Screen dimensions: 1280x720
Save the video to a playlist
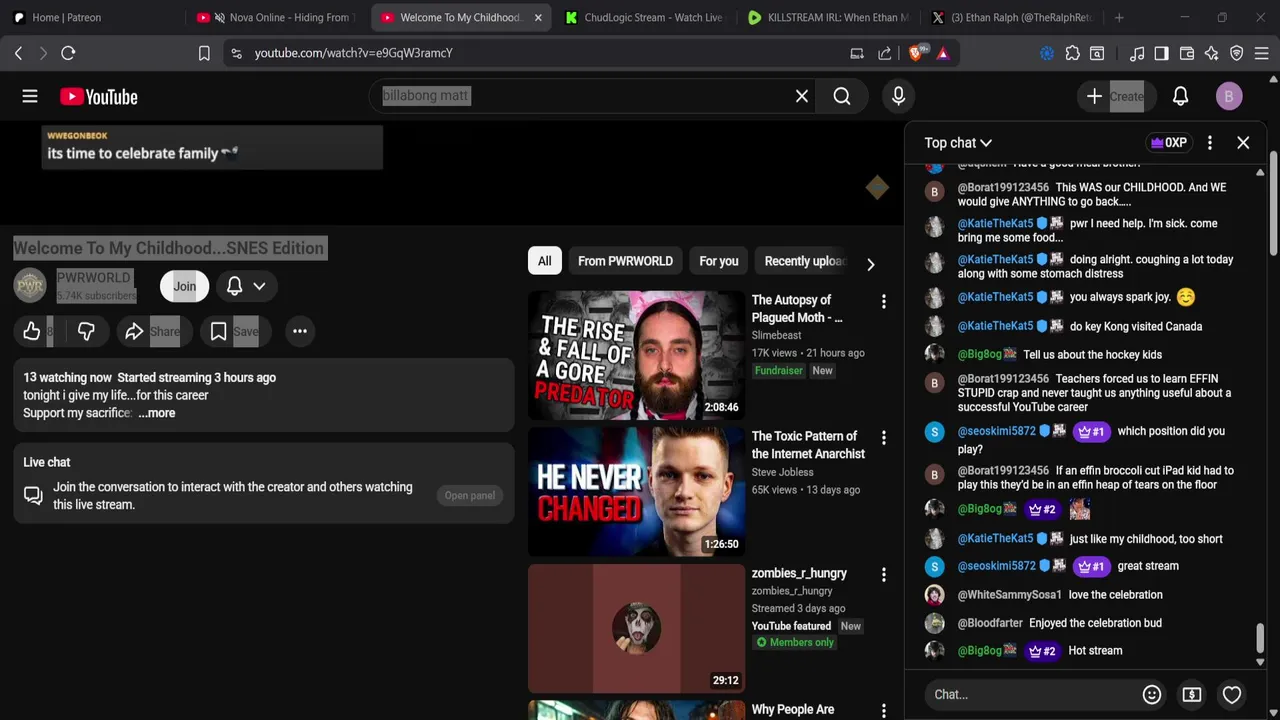coord(234,331)
